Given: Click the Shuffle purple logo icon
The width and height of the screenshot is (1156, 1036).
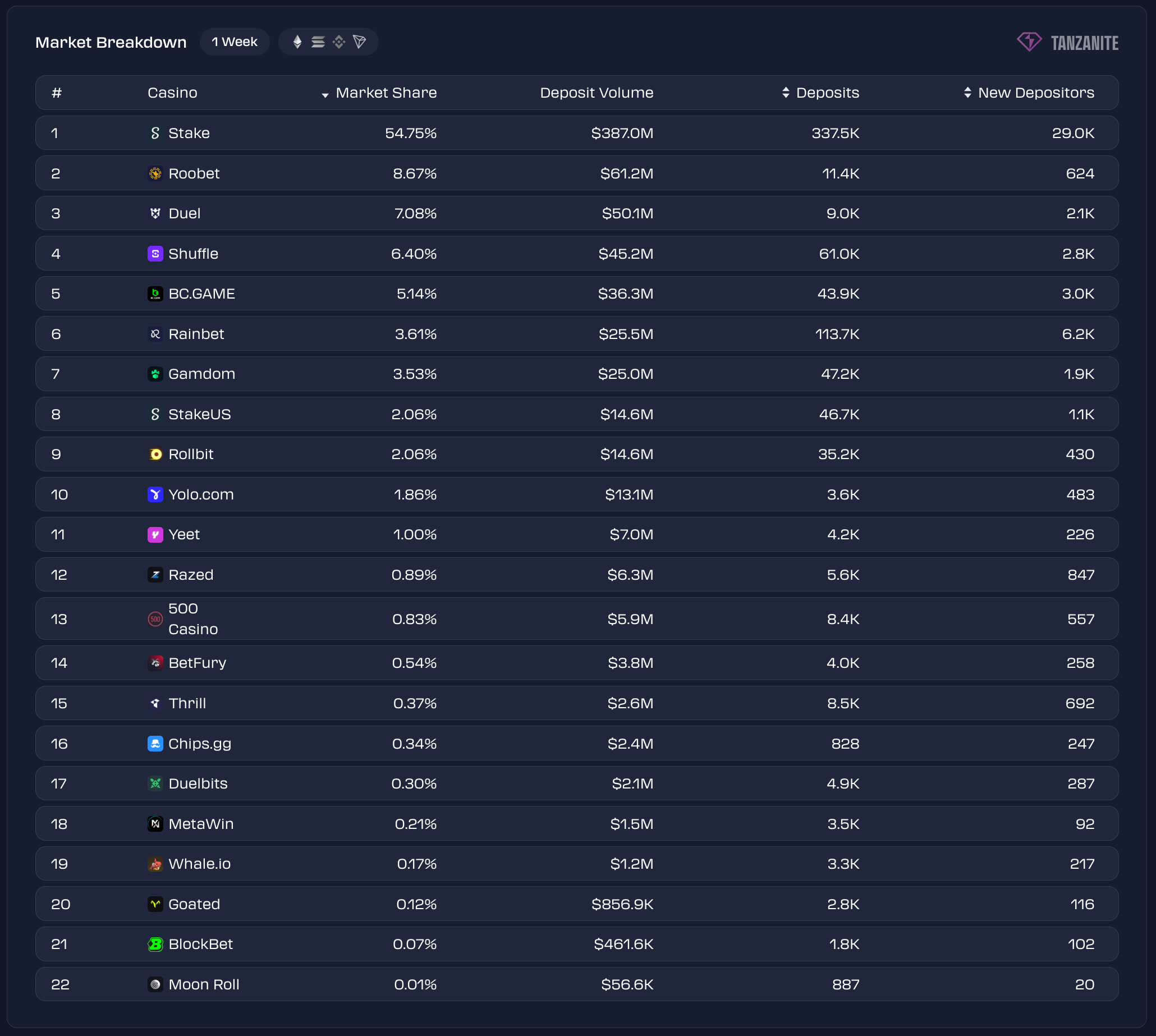Looking at the screenshot, I should pos(155,254).
